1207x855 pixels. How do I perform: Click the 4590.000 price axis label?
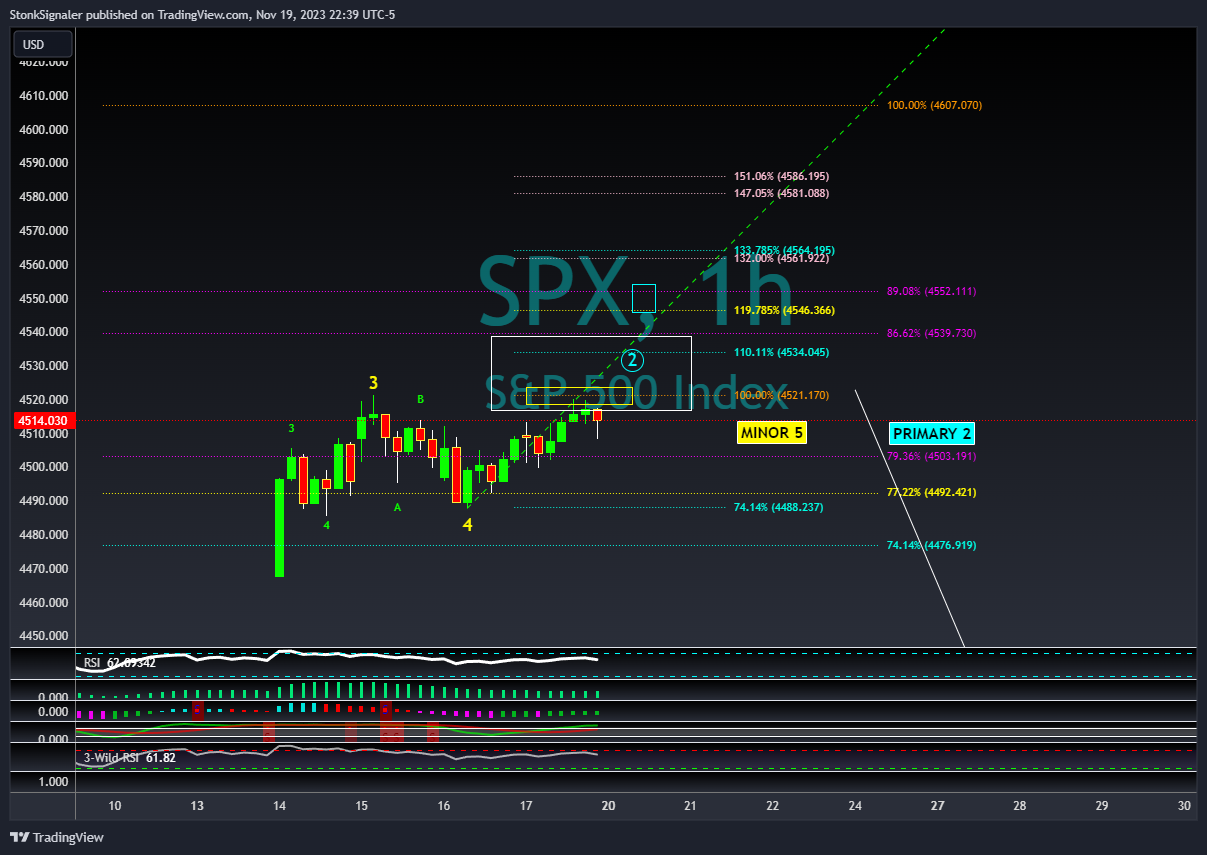[x=43, y=163]
